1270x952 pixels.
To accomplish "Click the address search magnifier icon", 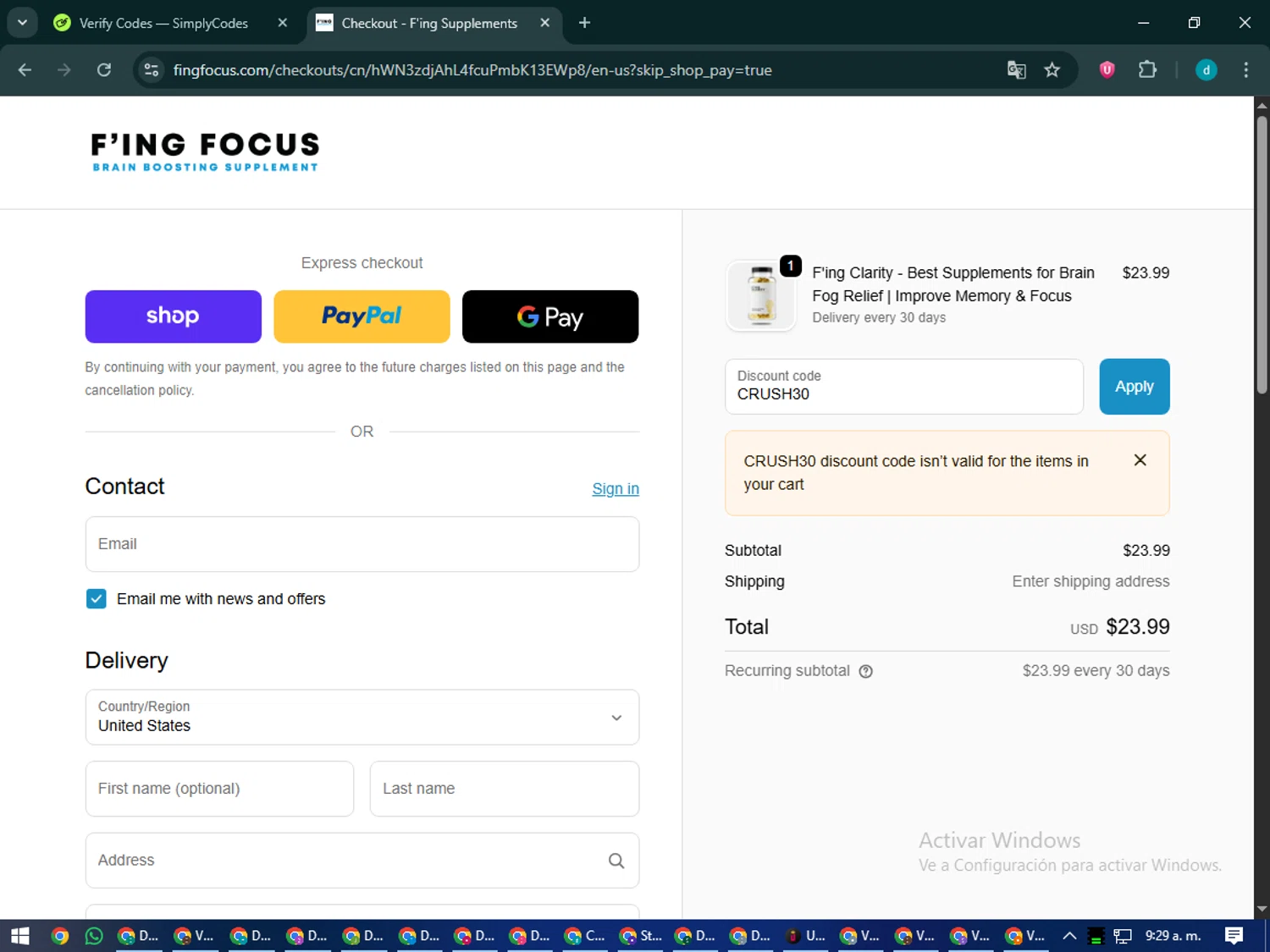I will click(616, 861).
